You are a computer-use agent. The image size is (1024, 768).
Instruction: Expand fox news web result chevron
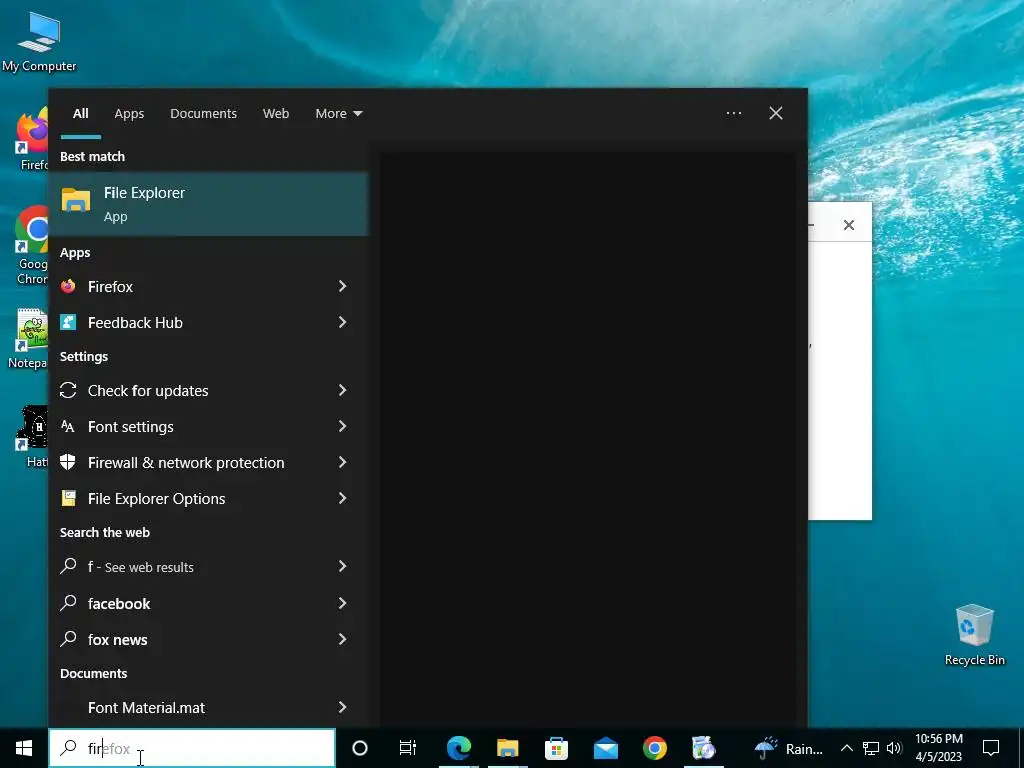tap(342, 639)
